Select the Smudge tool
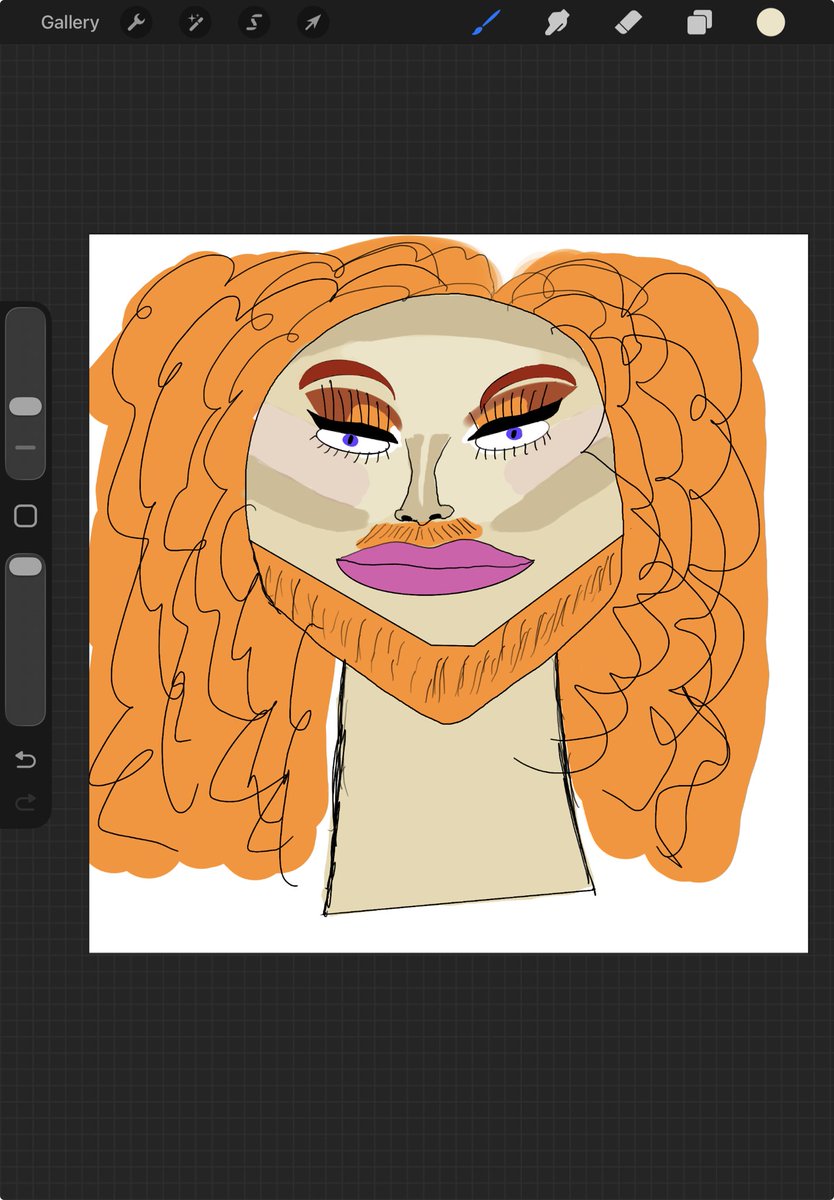 pos(557,22)
